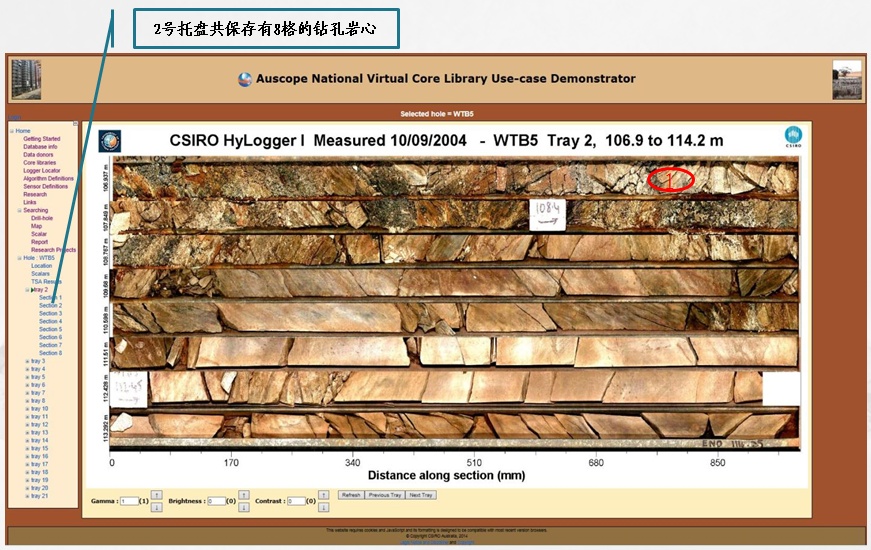
Task: Select tray 6 in the tree
Action: pos(38,385)
